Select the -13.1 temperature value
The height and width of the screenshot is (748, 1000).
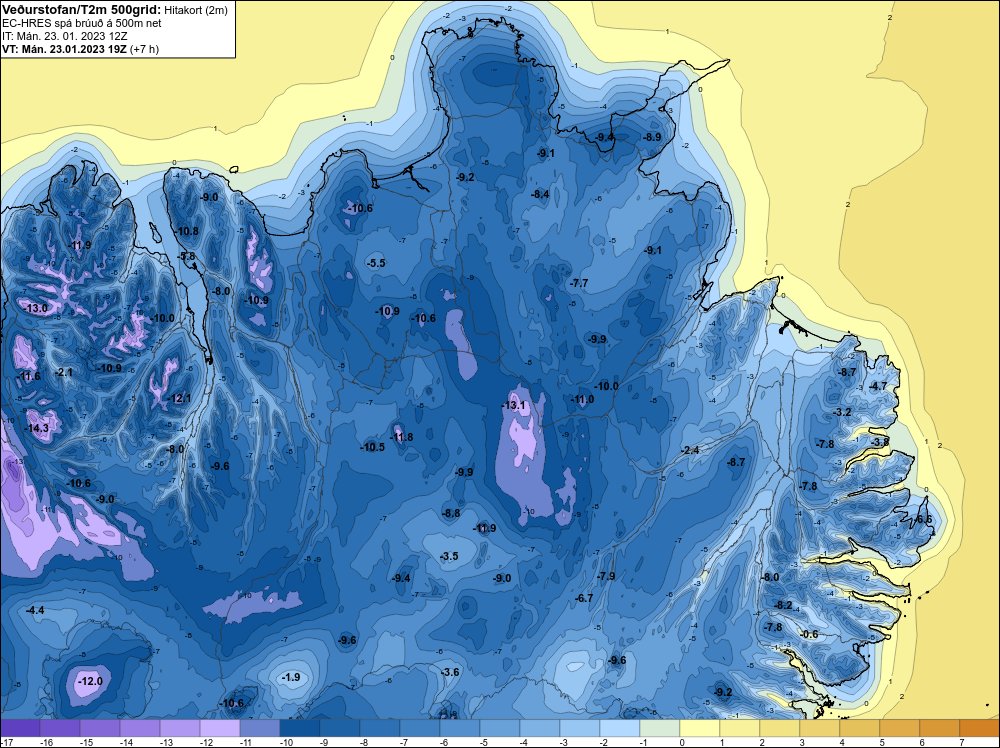[x=514, y=405]
